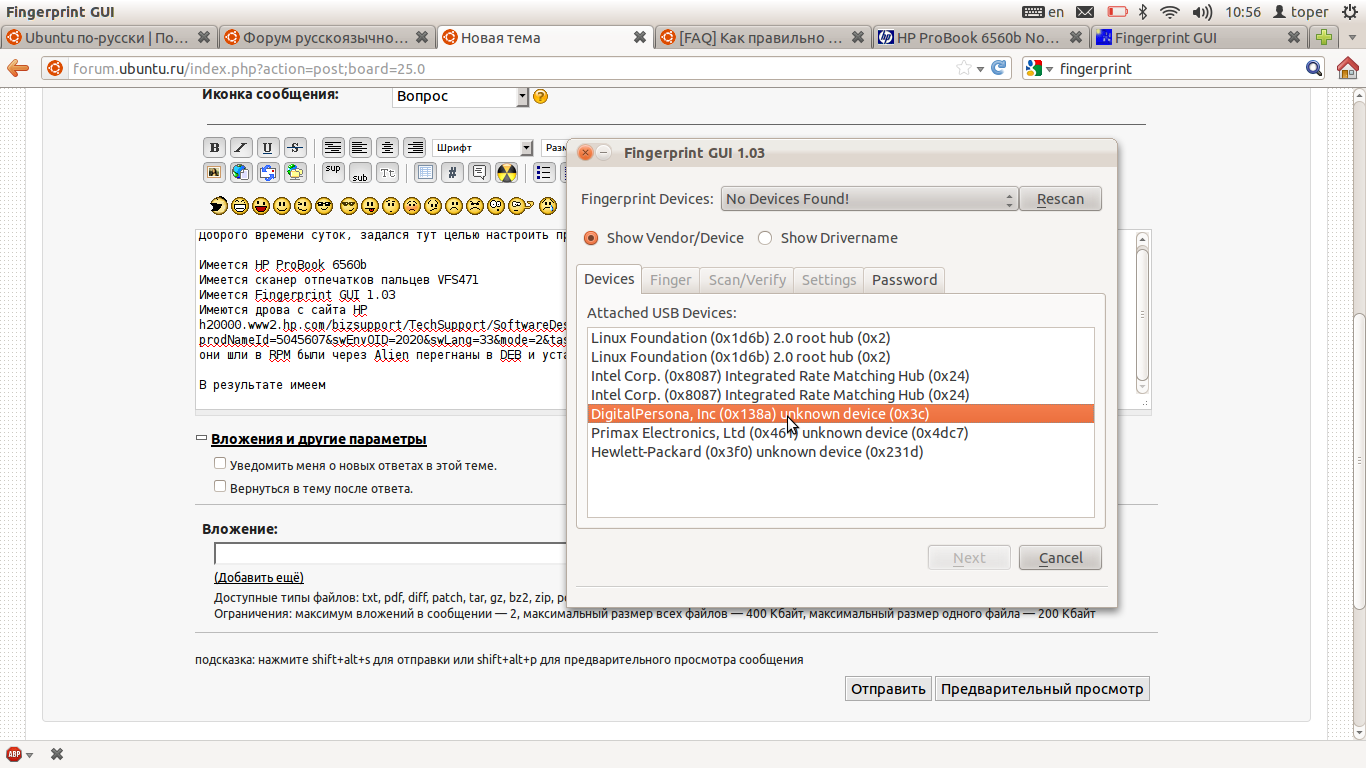Check the 'Вернуться в тему после ответа' box
This screenshot has width=1366, height=768.
coord(220,487)
